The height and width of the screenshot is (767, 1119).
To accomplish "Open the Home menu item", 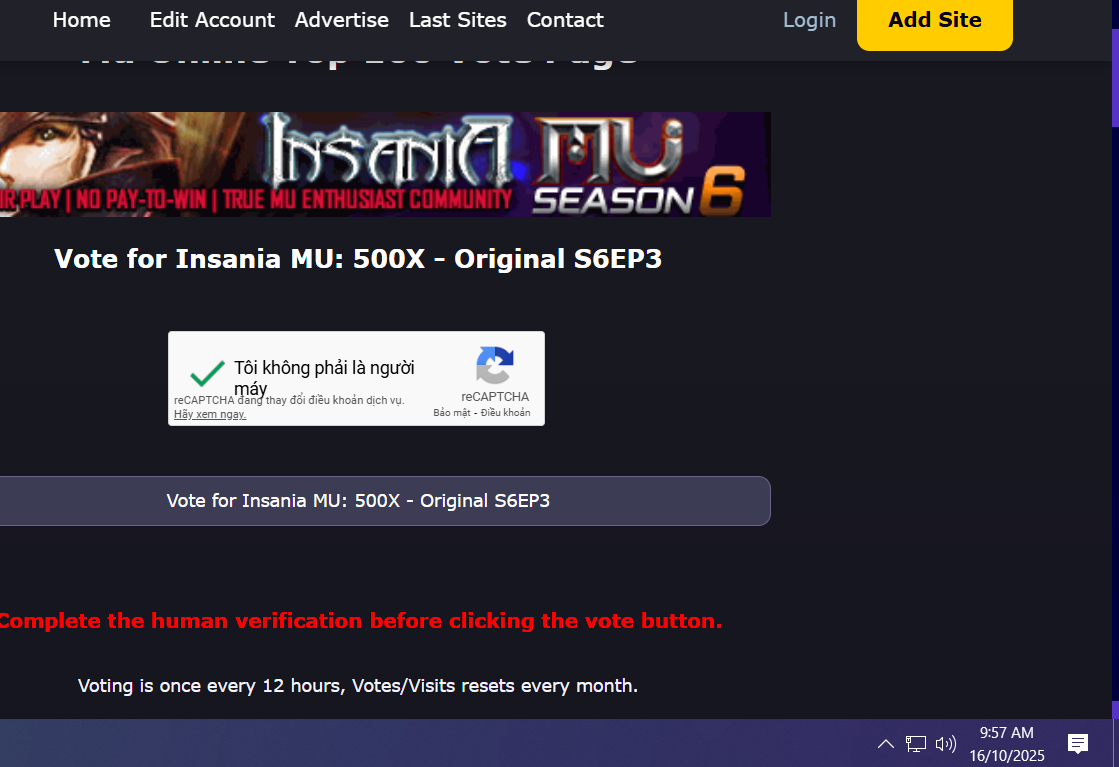I will (81, 20).
